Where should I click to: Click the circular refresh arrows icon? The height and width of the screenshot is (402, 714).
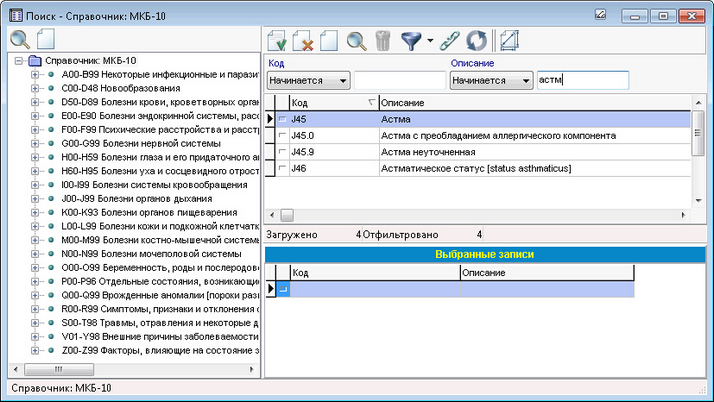[x=477, y=41]
